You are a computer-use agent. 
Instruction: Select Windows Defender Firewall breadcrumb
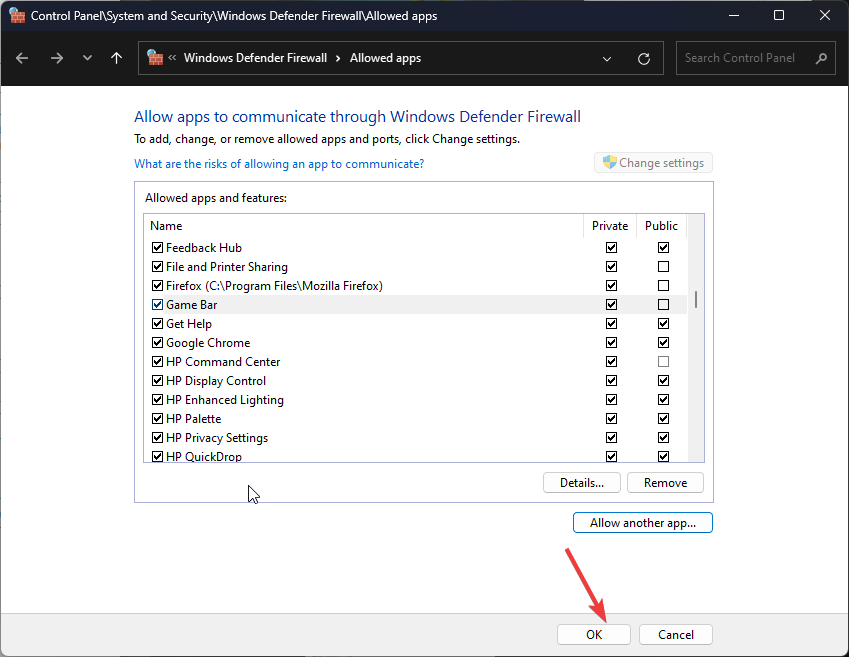[x=255, y=58]
